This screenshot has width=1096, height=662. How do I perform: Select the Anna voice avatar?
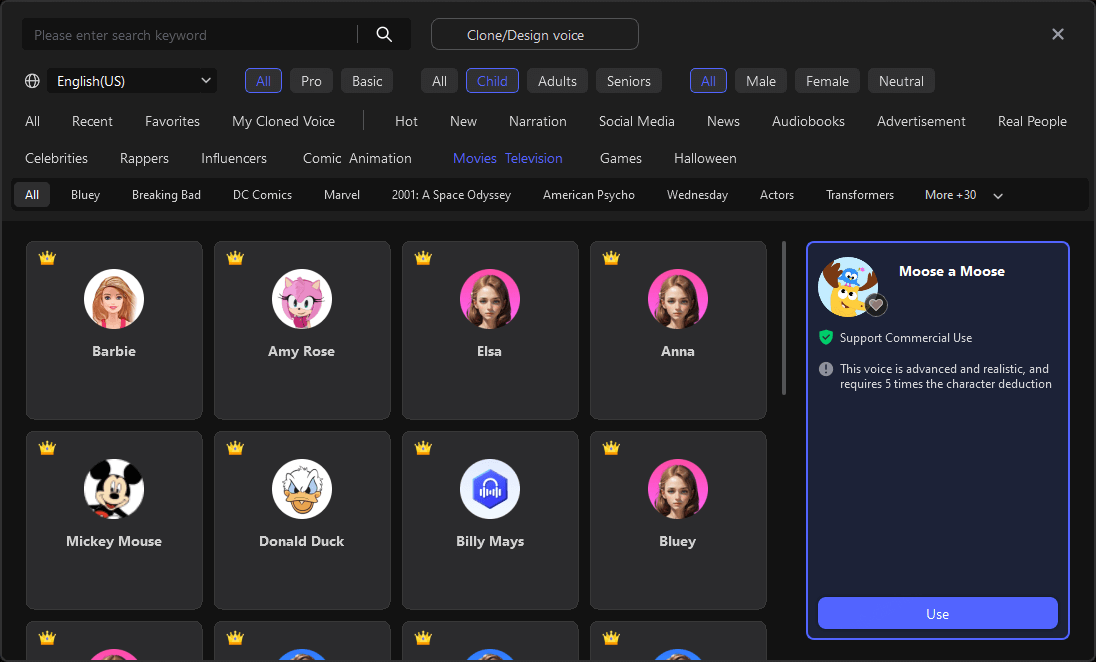[x=678, y=299]
